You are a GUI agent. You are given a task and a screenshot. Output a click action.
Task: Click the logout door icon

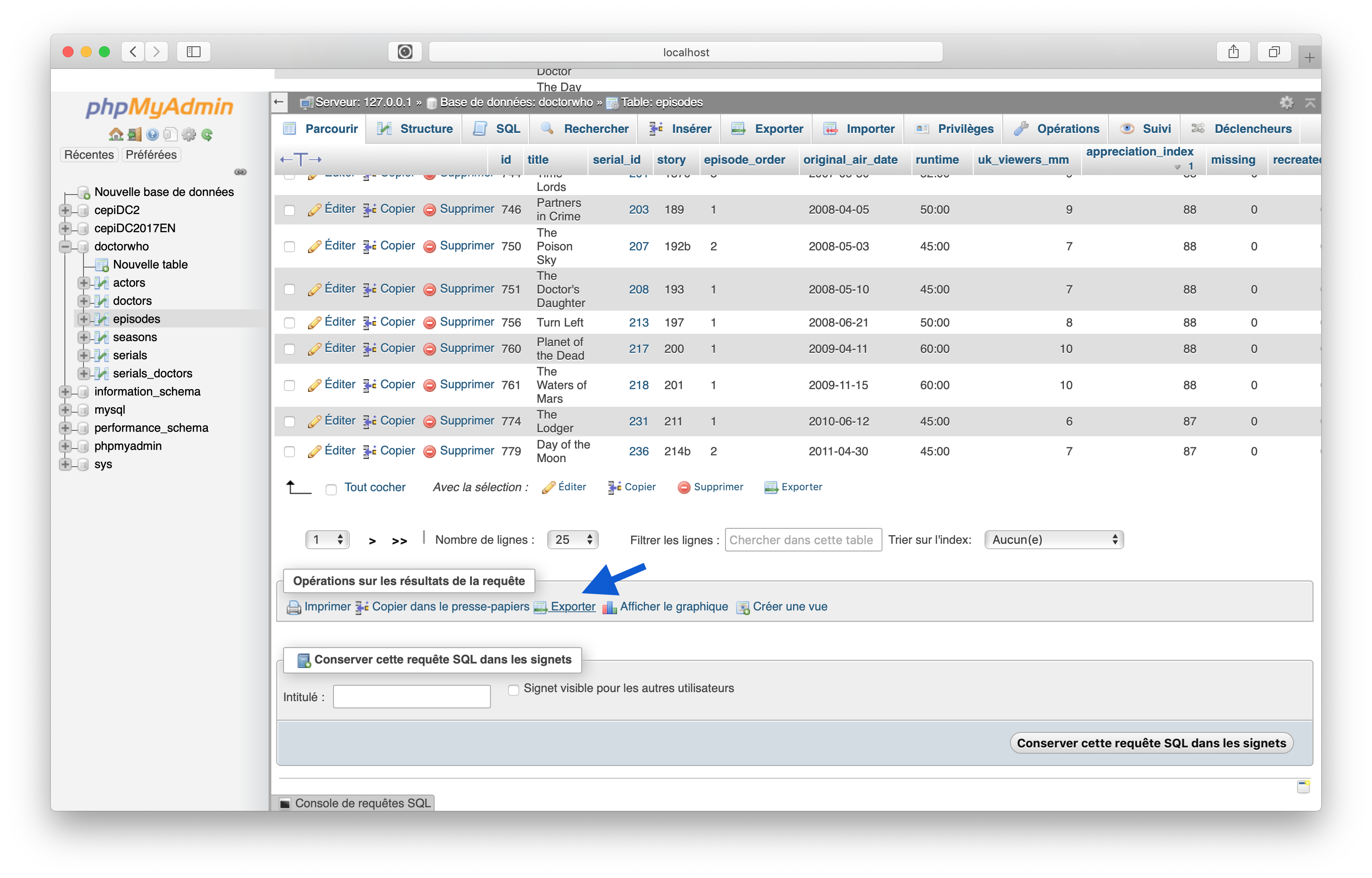click(135, 135)
